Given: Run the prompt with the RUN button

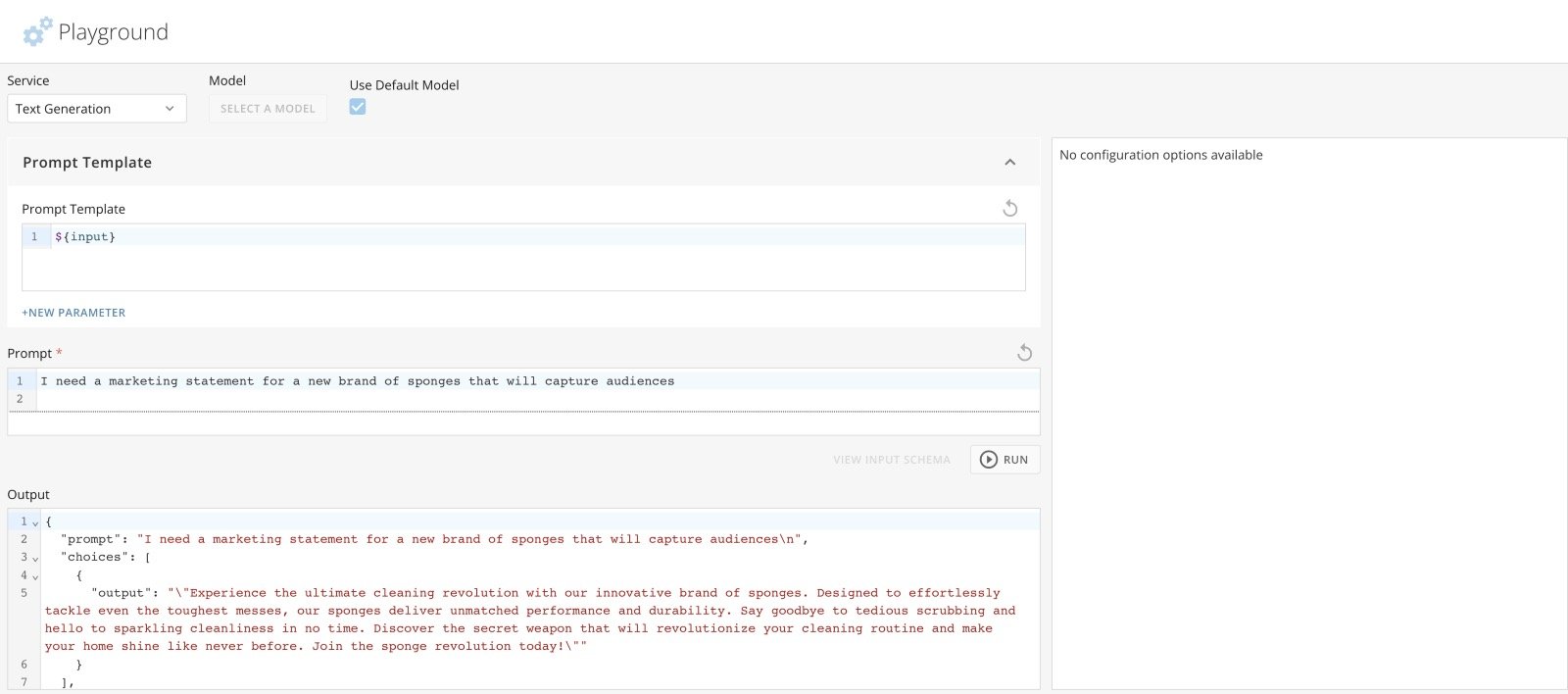Looking at the screenshot, I should 1004,459.
